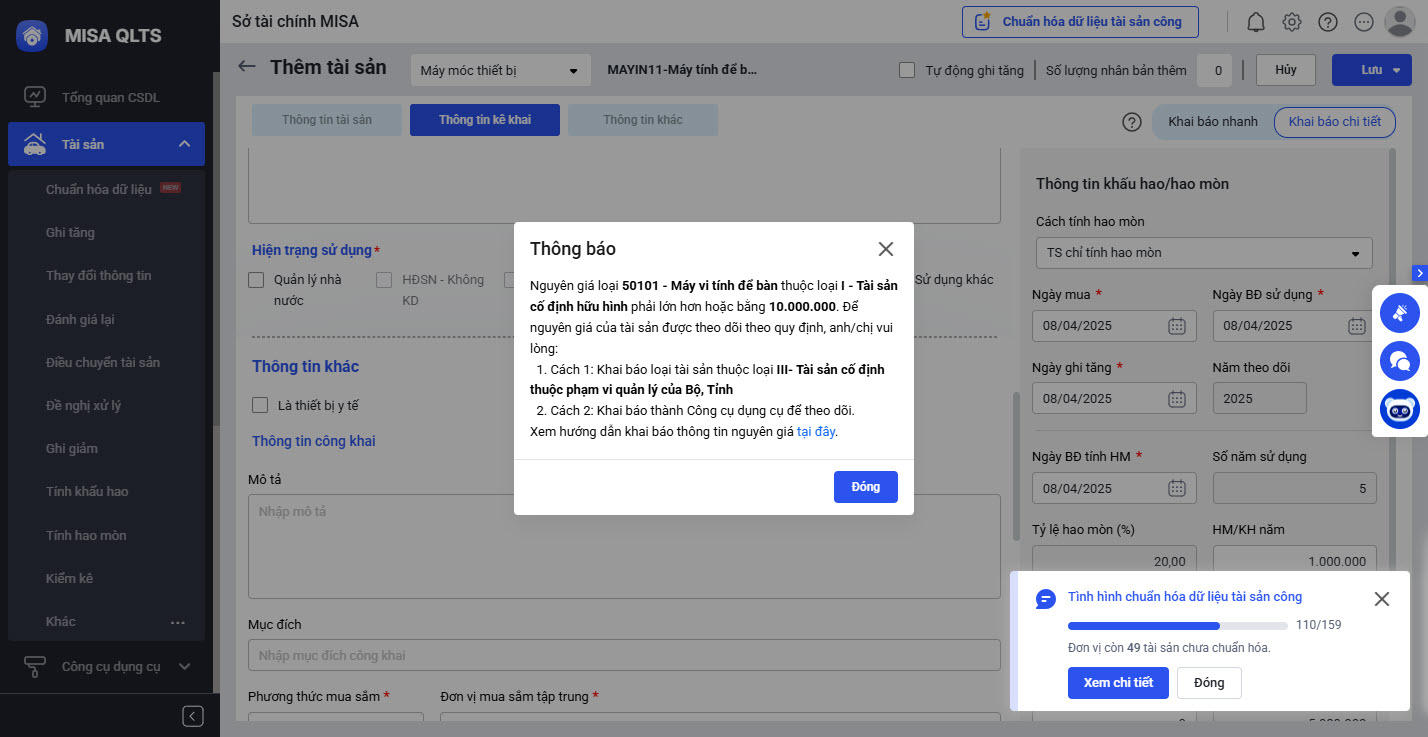Follow the tại đây guide link
The width and height of the screenshot is (1428, 737).
[x=816, y=432]
